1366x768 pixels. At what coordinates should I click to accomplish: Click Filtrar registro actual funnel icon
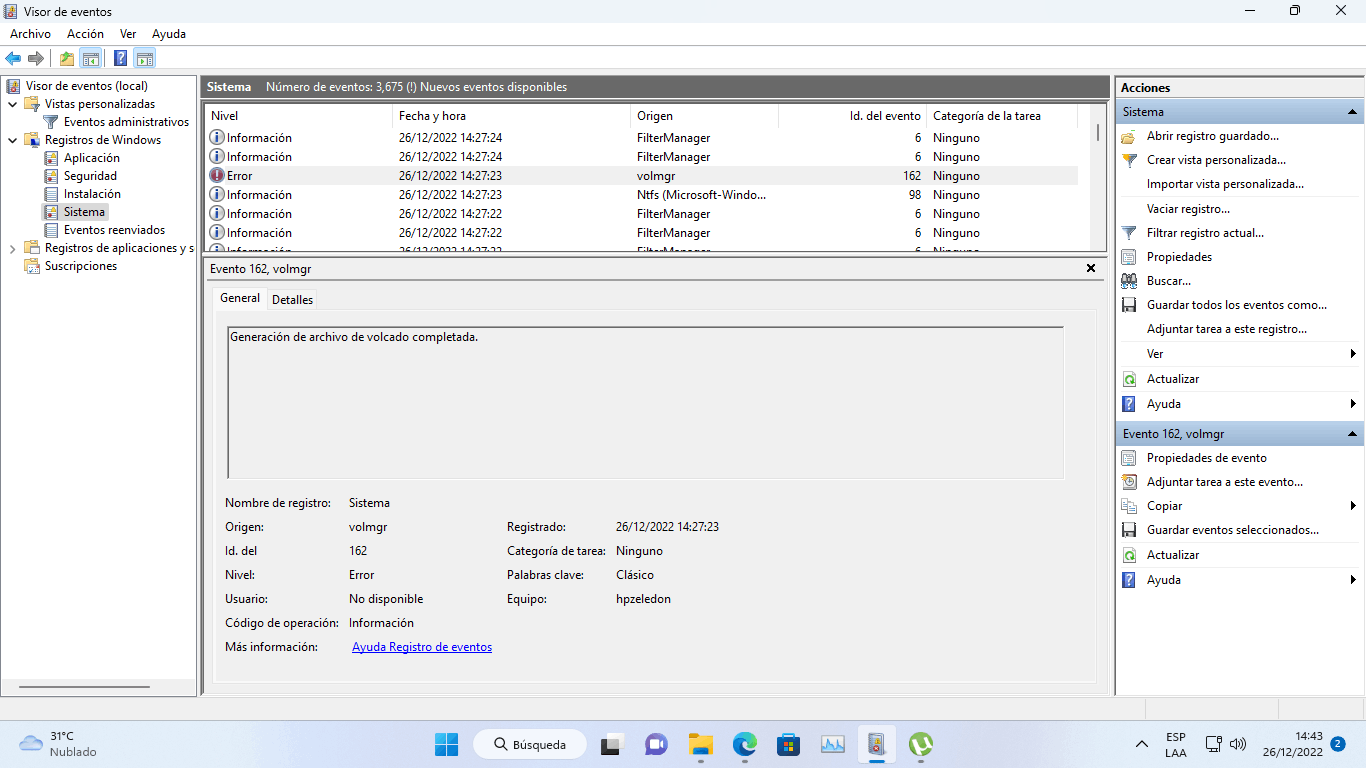point(1129,233)
